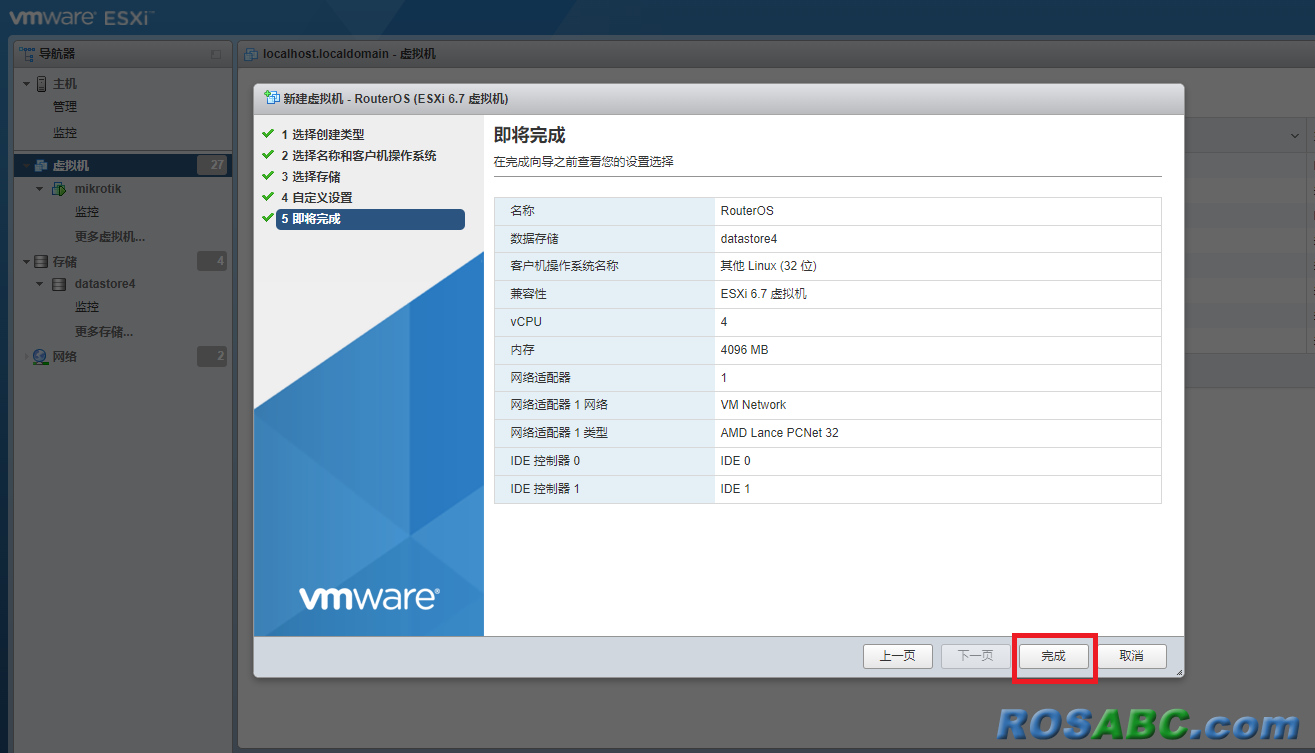Click the VM icon beside localhost.localdomain title
Image resolution: width=1315 pixels, height=753 pixels.
(251, 54)
